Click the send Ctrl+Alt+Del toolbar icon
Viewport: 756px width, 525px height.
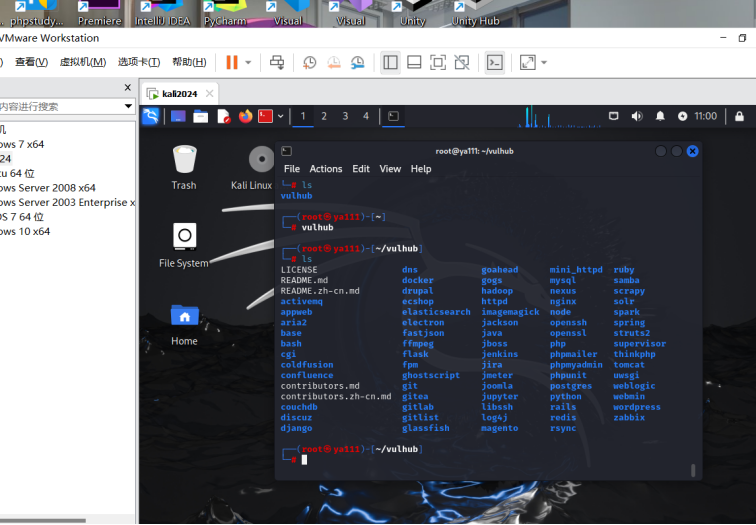[277, 62]
